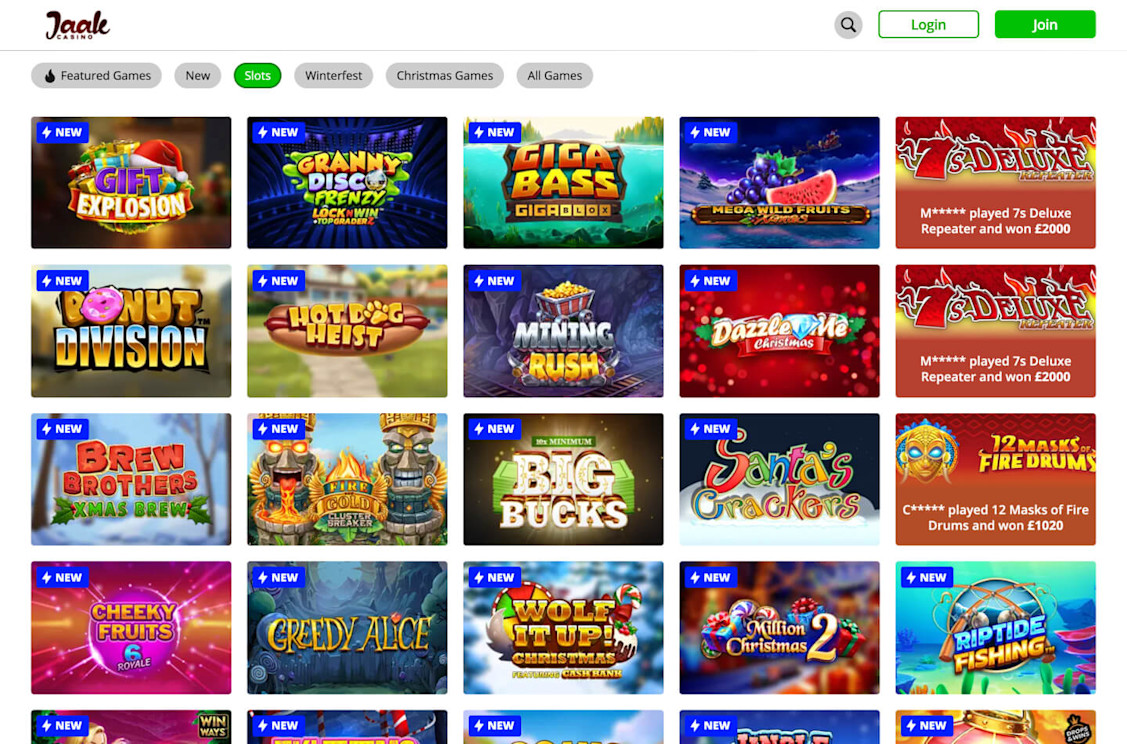Screen dimensions: 1127x744
Task: Open the All Games category
Action: [x=555, y=75]
